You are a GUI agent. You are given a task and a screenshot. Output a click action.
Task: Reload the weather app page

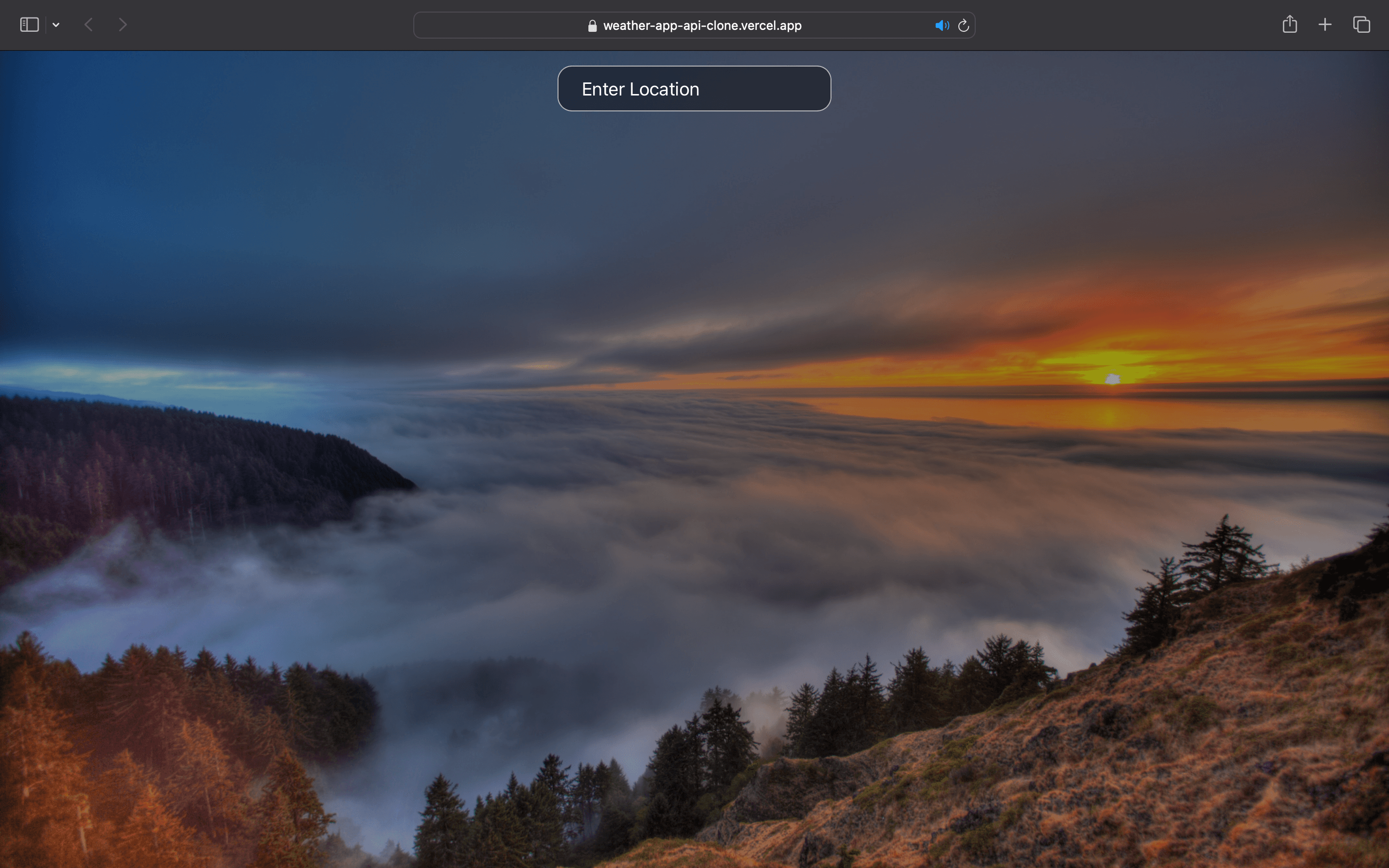(964, 25)
